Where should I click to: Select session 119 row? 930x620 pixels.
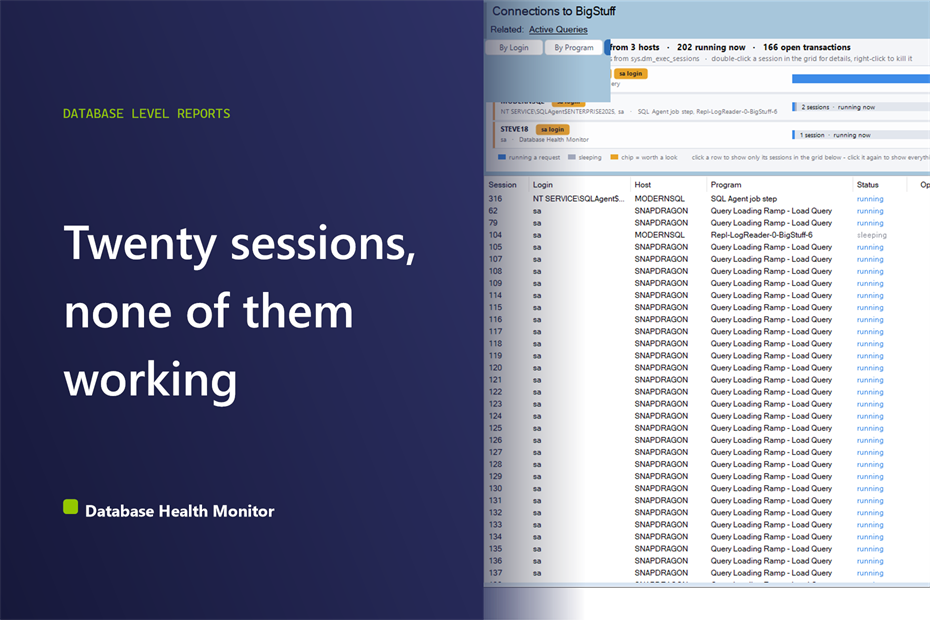(707, 355)
